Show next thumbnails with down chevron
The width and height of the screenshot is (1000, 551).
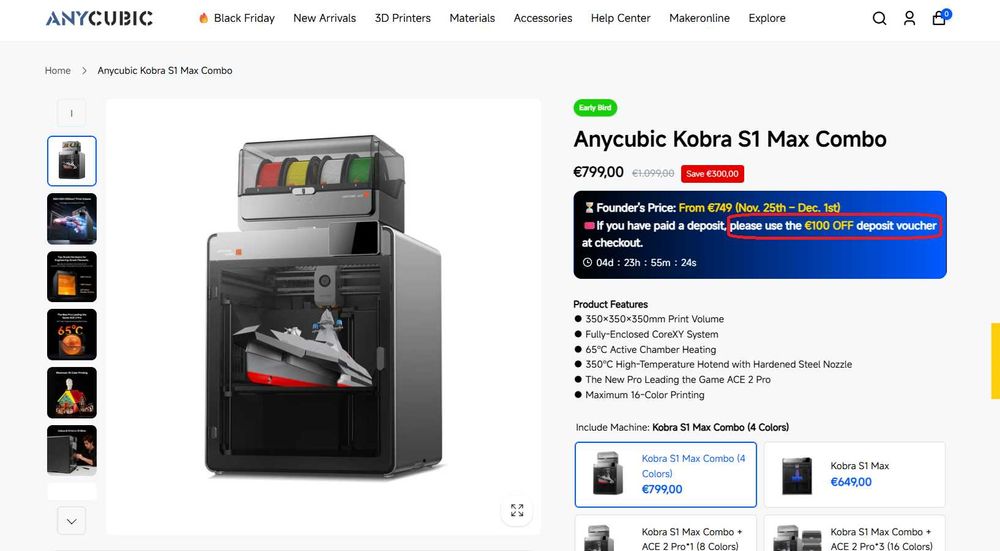pyautogui.click(x=71, y=521)
